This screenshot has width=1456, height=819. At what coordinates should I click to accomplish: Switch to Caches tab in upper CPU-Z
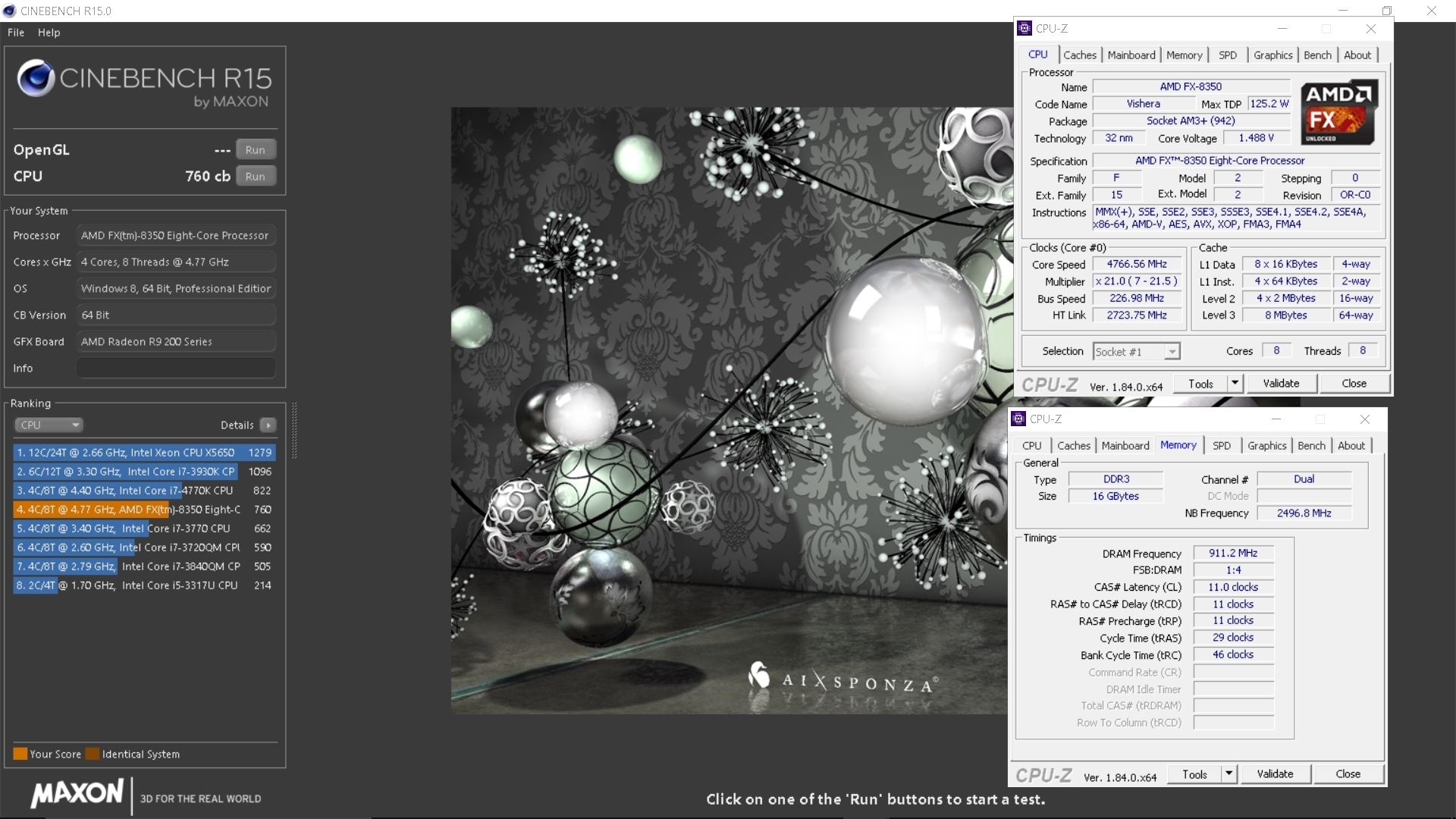point(1080,55)
